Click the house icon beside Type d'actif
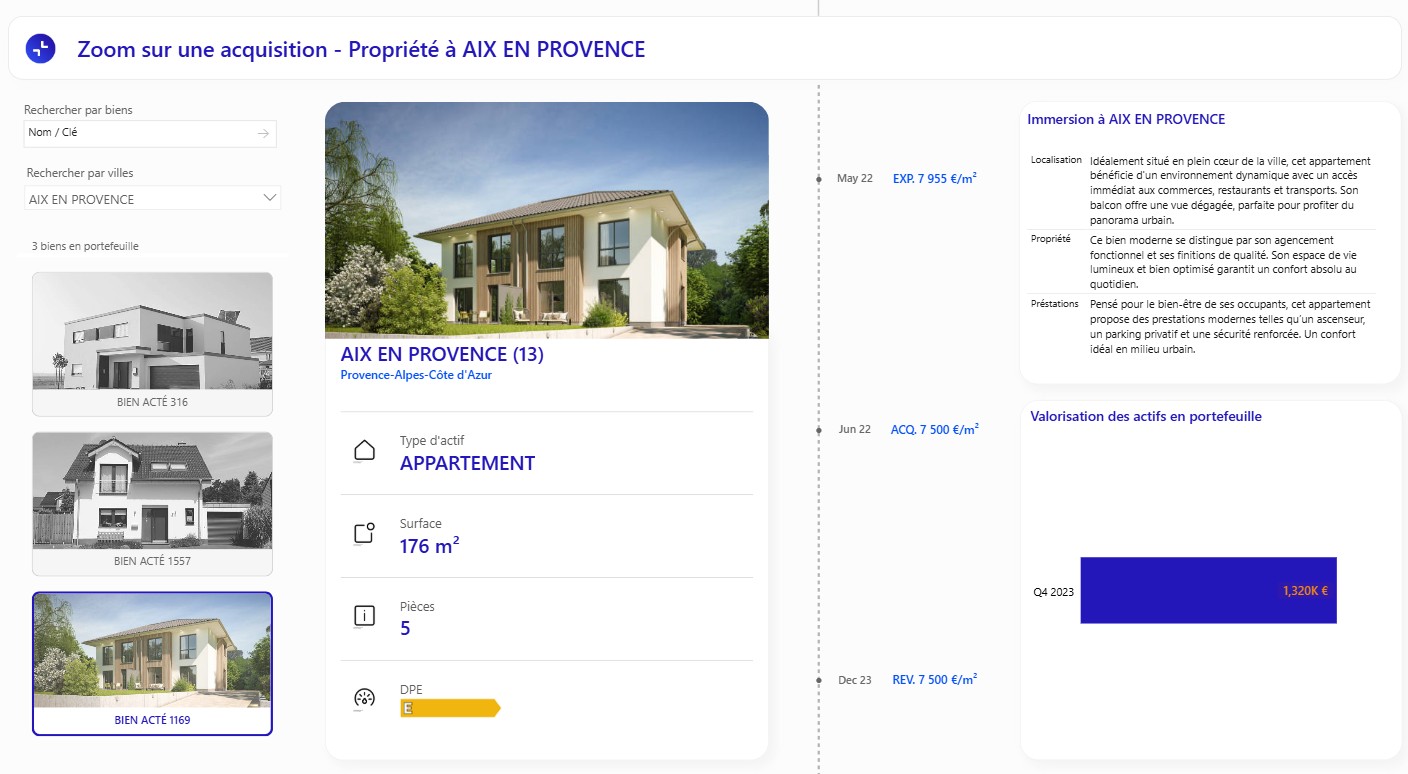Image resolution: width=1408 pixels, height=774 pixels. (365, 451)
